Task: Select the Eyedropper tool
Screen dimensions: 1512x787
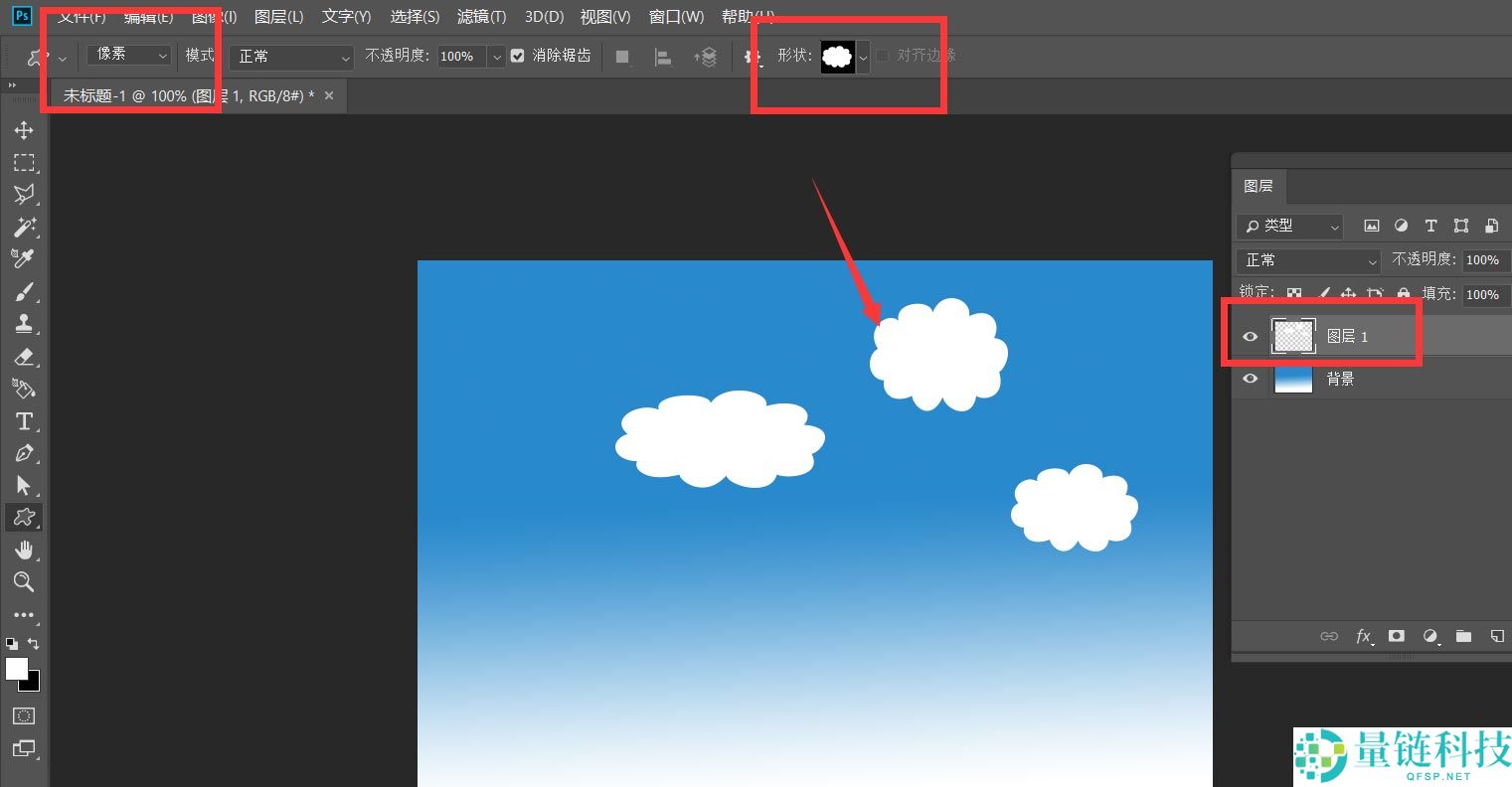Action: click(x=24, y=258)
